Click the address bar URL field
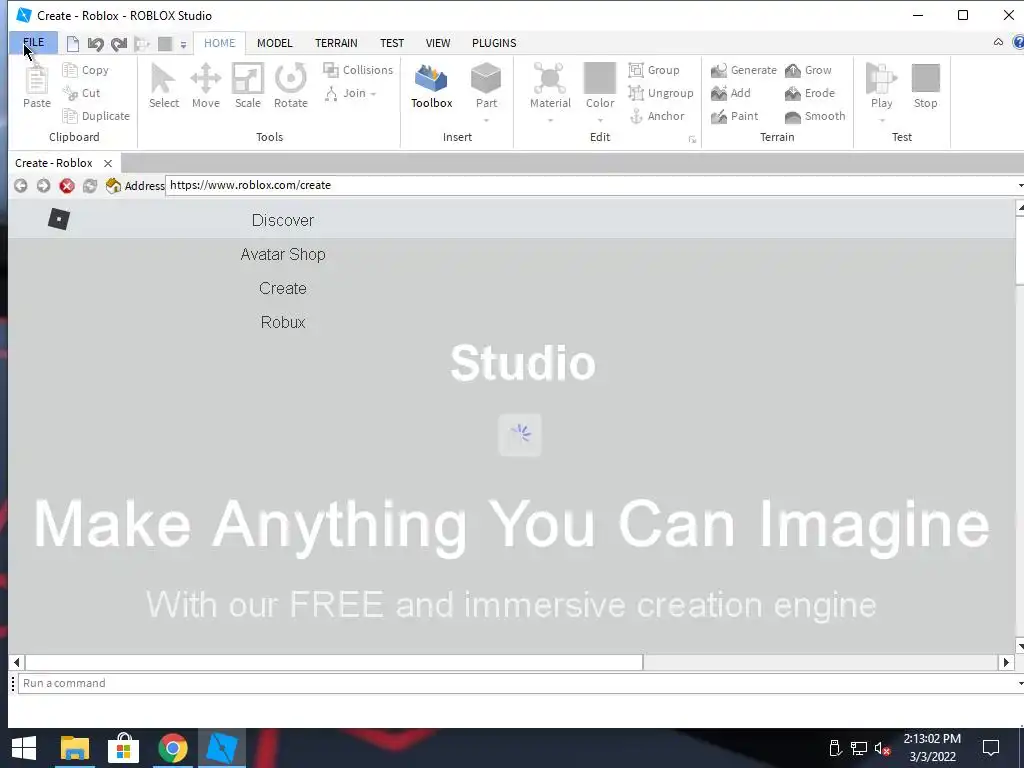This screenshot has width=1024, height=768. coord(591,185)
